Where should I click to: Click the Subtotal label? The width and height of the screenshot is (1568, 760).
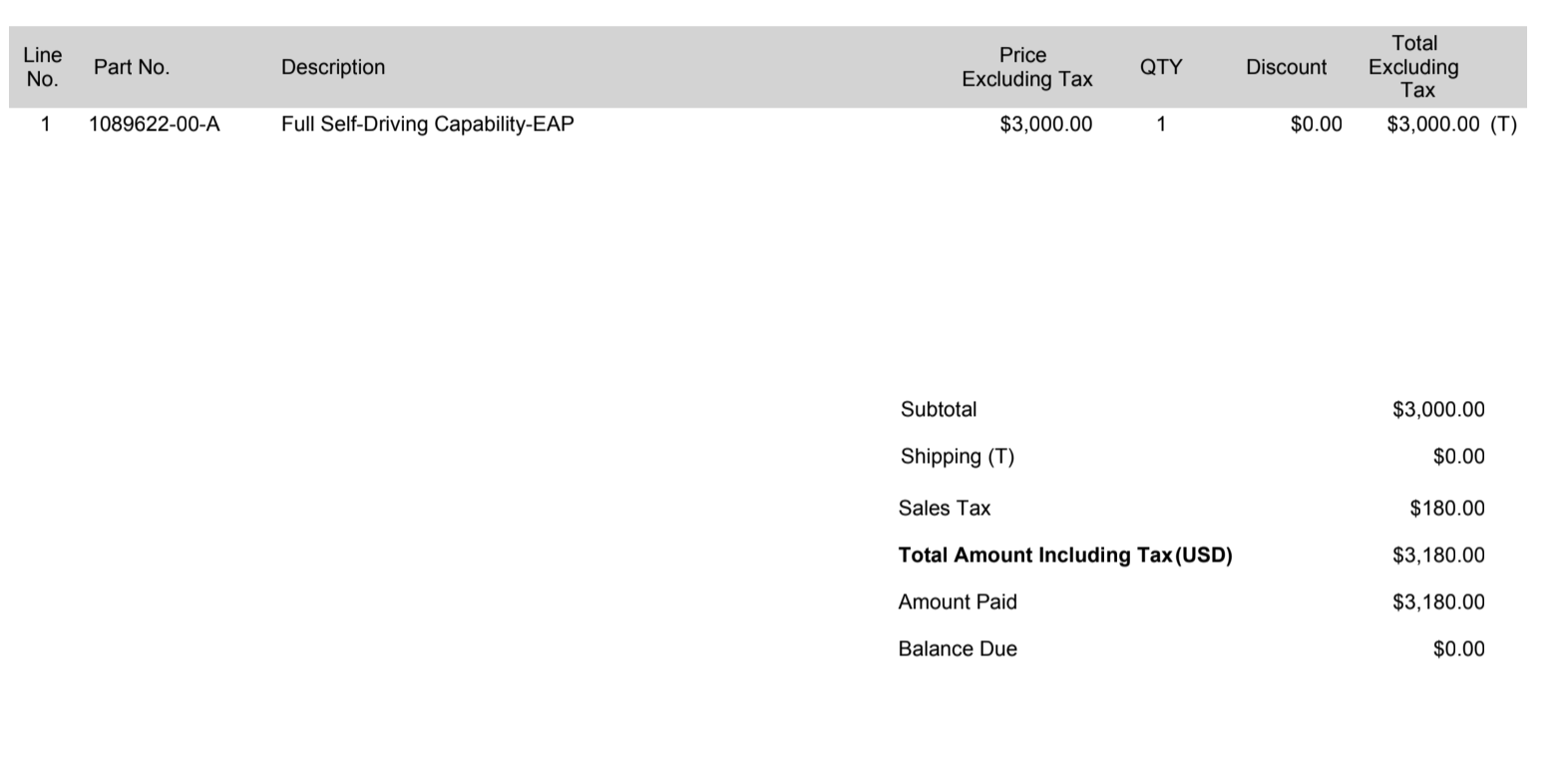coord(939,409)
